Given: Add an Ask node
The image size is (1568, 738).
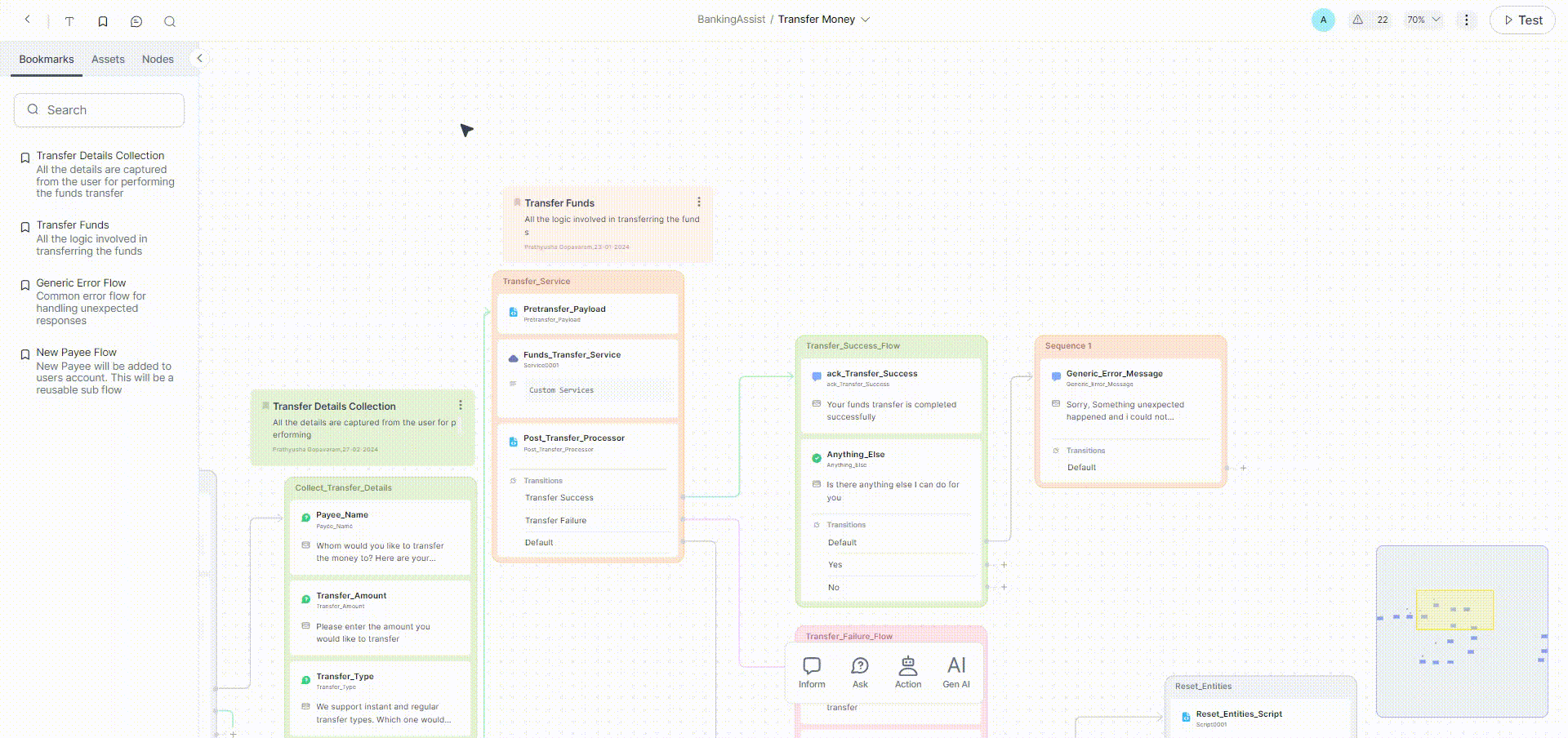Looking at the screenshot, I should coord(860,673).
